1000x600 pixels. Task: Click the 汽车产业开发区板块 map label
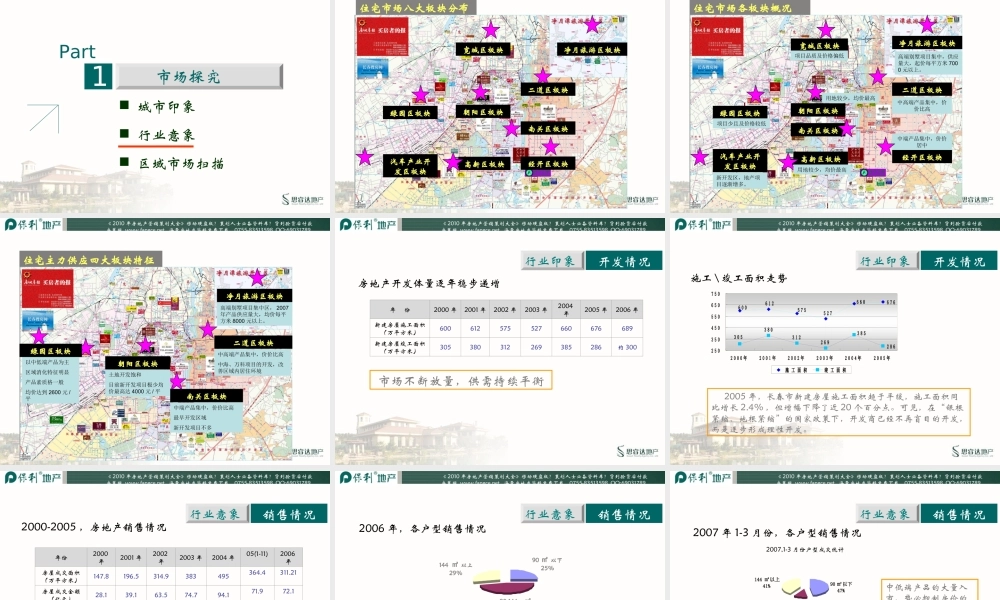[x=411, y=166]
